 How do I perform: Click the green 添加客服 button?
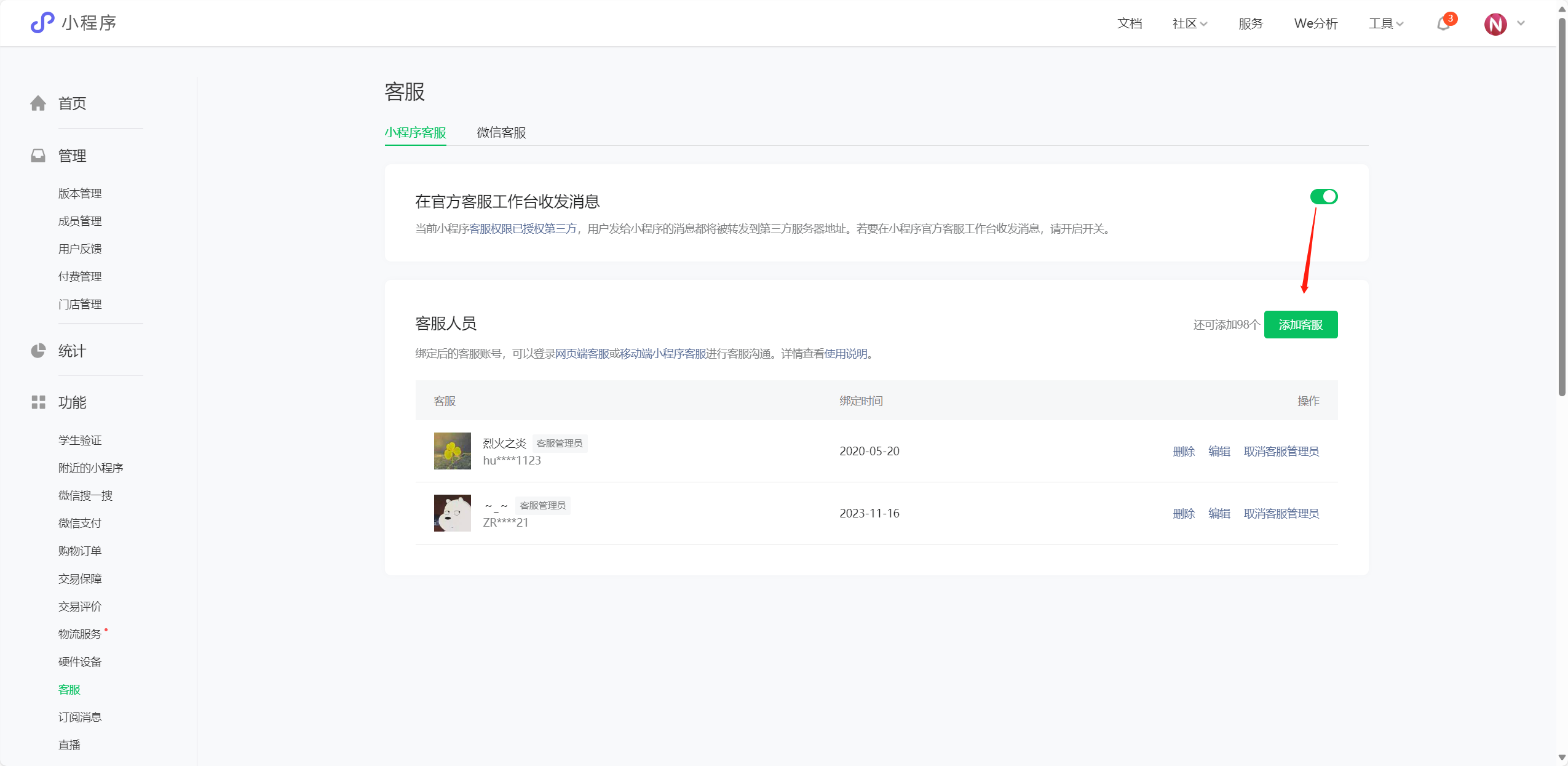click(x=1300, y=325)
